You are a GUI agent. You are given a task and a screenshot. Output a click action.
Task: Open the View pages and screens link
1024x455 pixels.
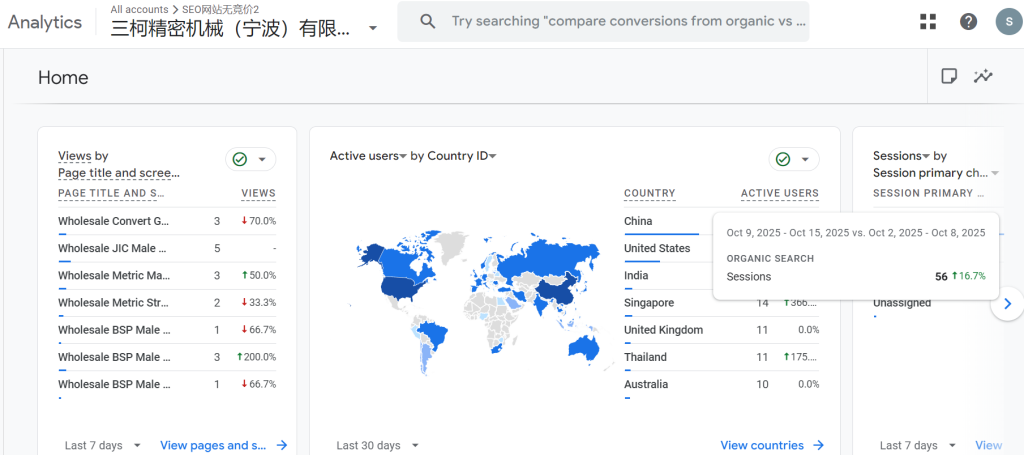point(223,445)
